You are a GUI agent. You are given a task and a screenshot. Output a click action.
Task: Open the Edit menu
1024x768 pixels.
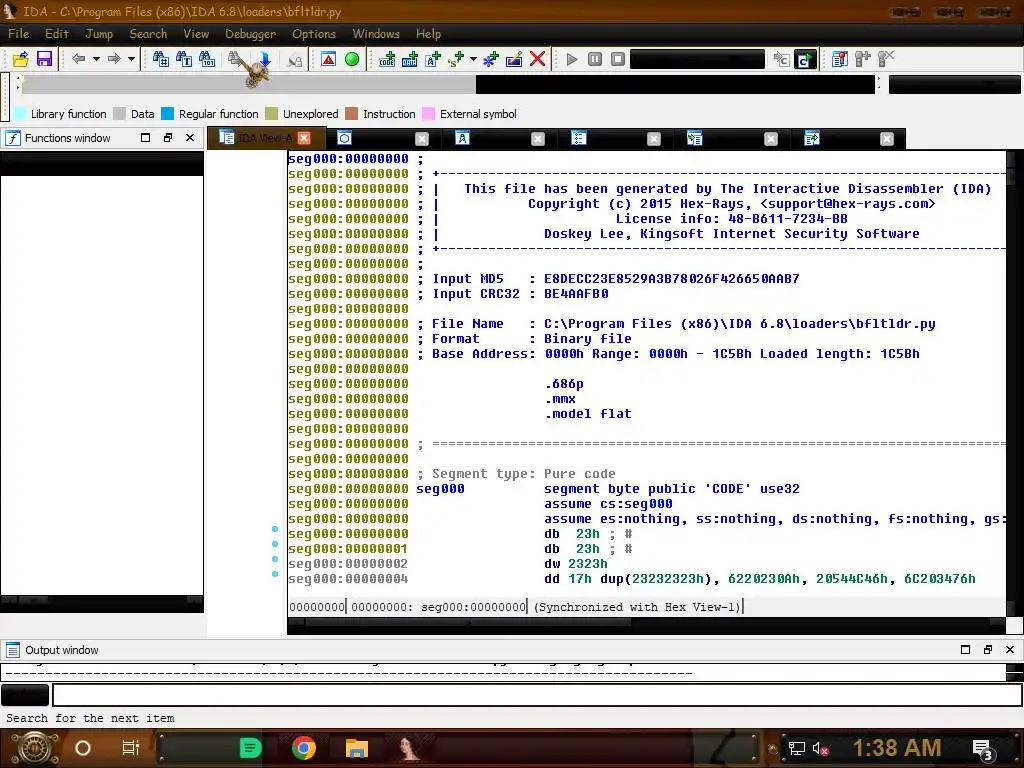click(57, 34)
